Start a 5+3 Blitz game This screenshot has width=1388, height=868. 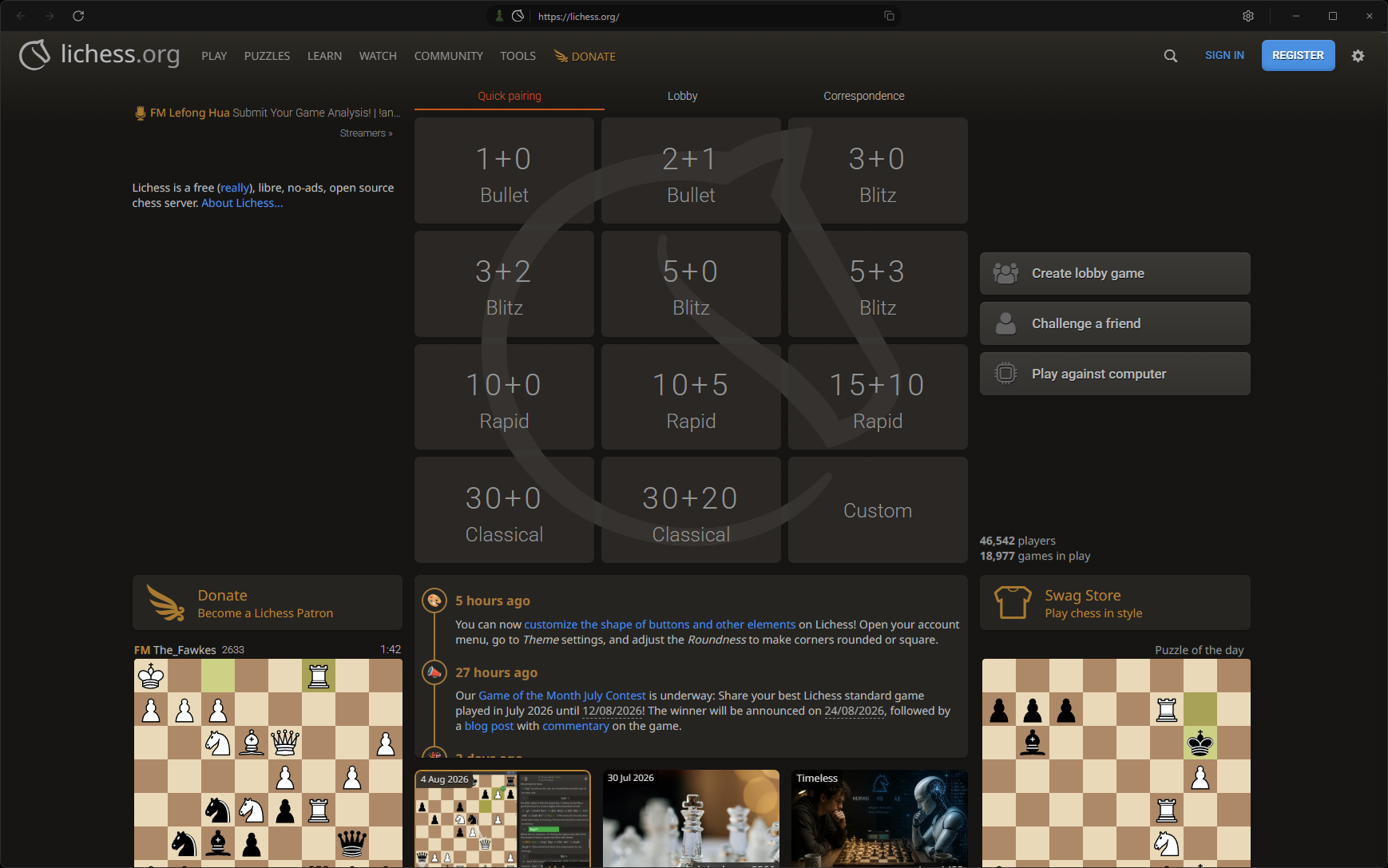(878, 283)
